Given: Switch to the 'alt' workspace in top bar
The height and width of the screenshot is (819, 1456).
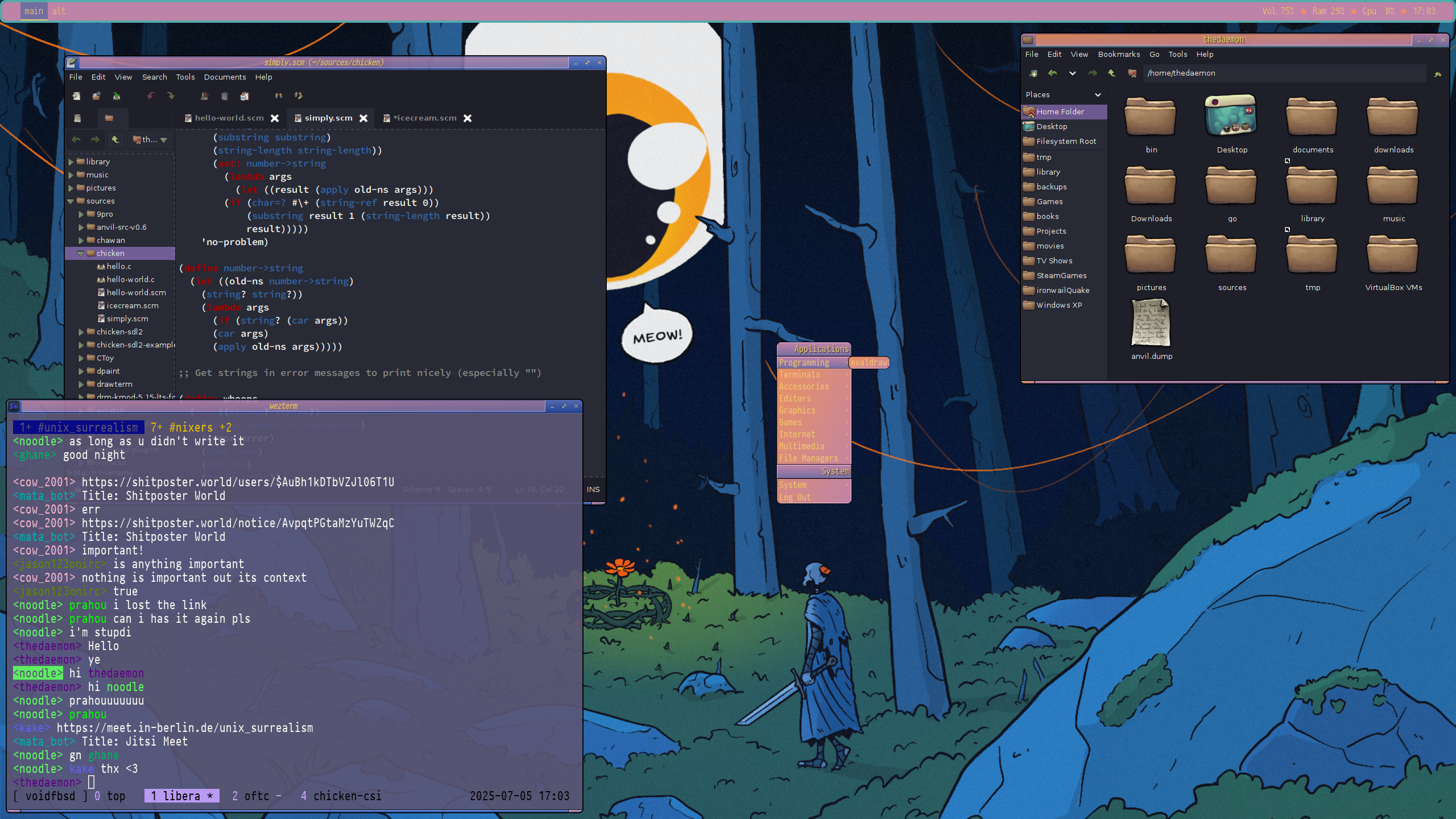Looking at the screenshot, I should [x=59, y=11].
